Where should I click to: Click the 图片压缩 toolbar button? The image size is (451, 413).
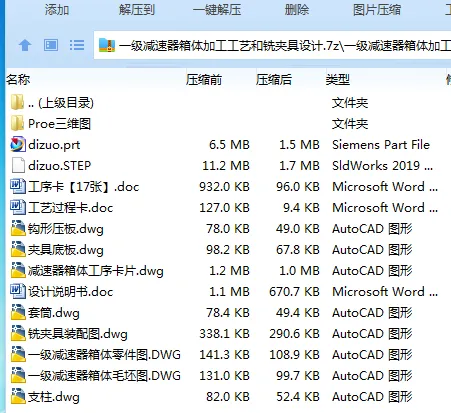pyautogui.click(x=377, y=10)
